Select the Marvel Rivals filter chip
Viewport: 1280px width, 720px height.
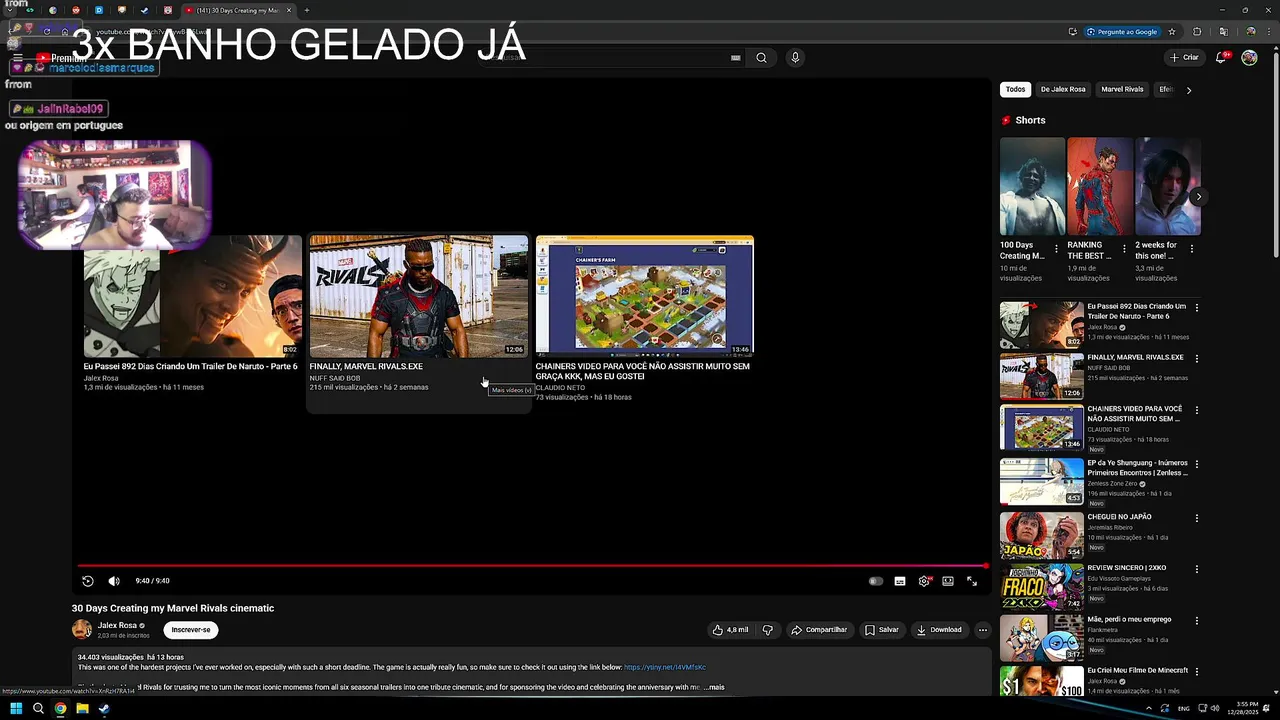[1122, 89]
